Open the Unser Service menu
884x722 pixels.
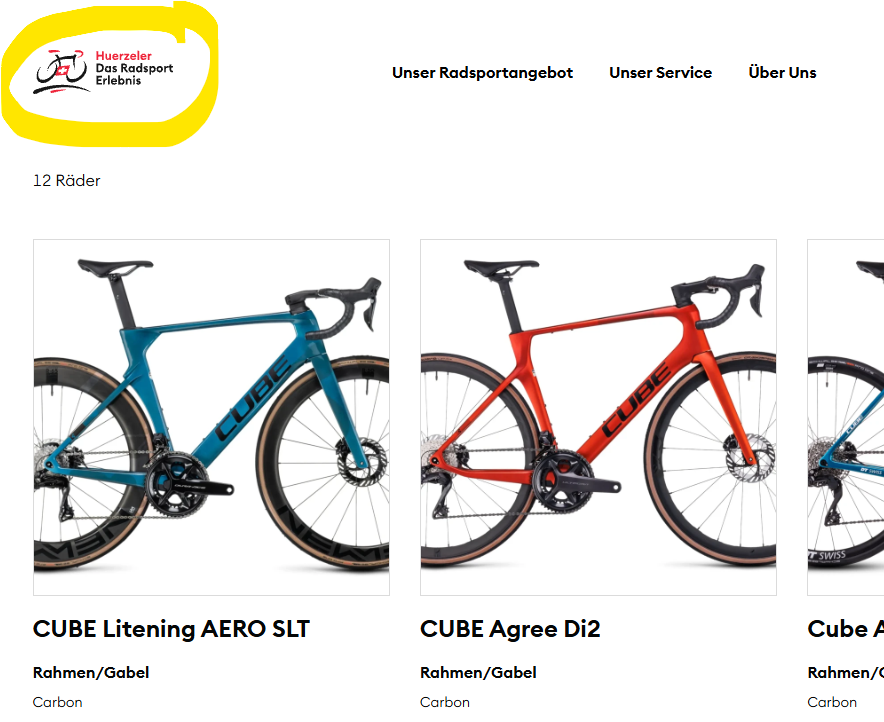(x=660, y=73)
